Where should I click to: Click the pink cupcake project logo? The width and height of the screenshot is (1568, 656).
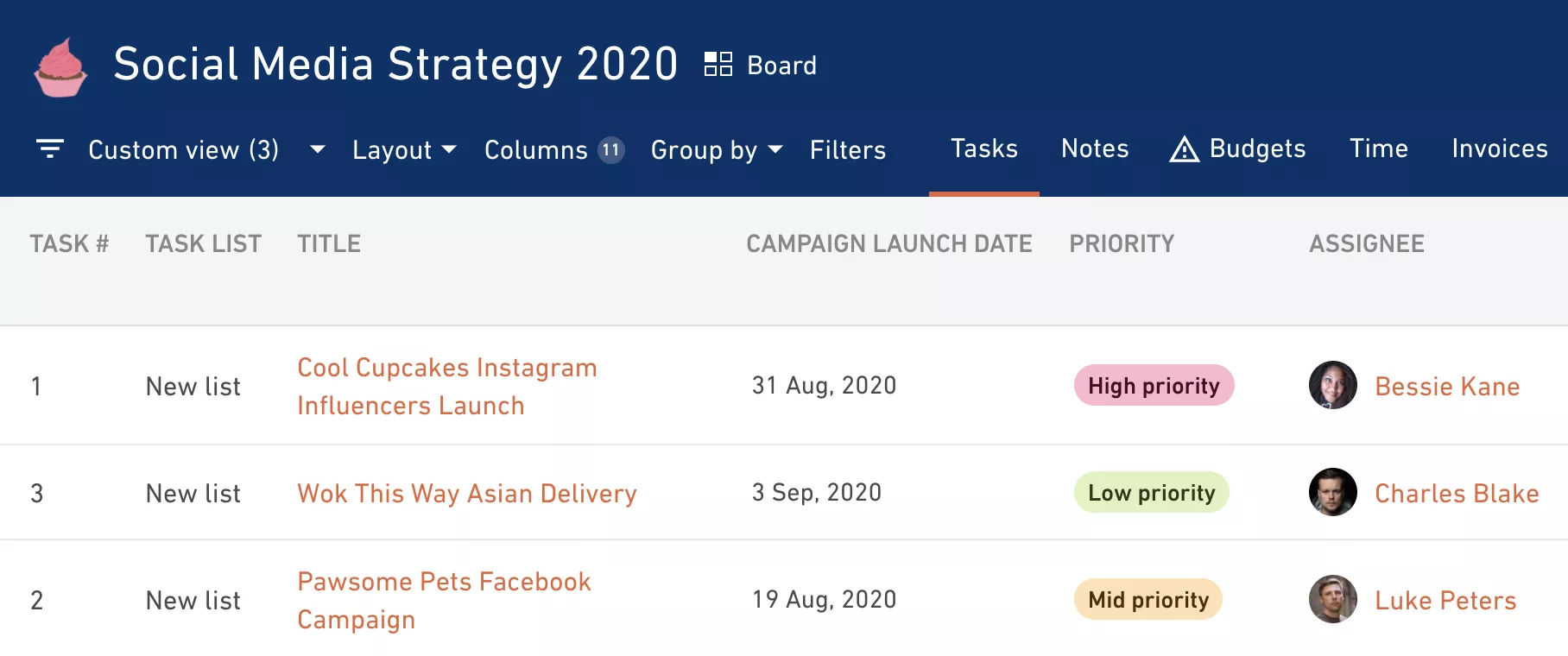[x=60, y=67]
